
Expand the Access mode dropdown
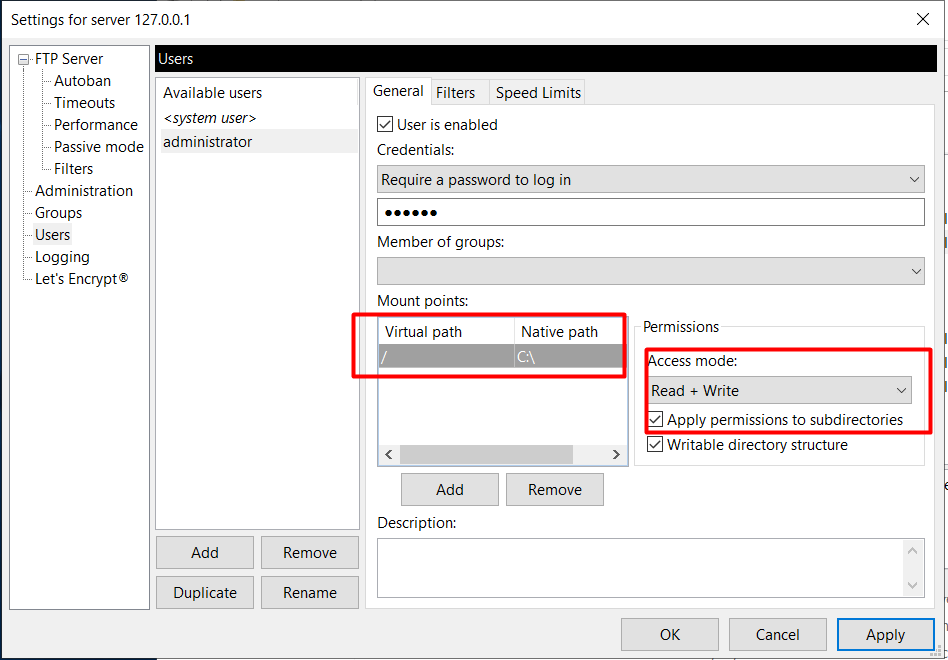tap(779, 390)
